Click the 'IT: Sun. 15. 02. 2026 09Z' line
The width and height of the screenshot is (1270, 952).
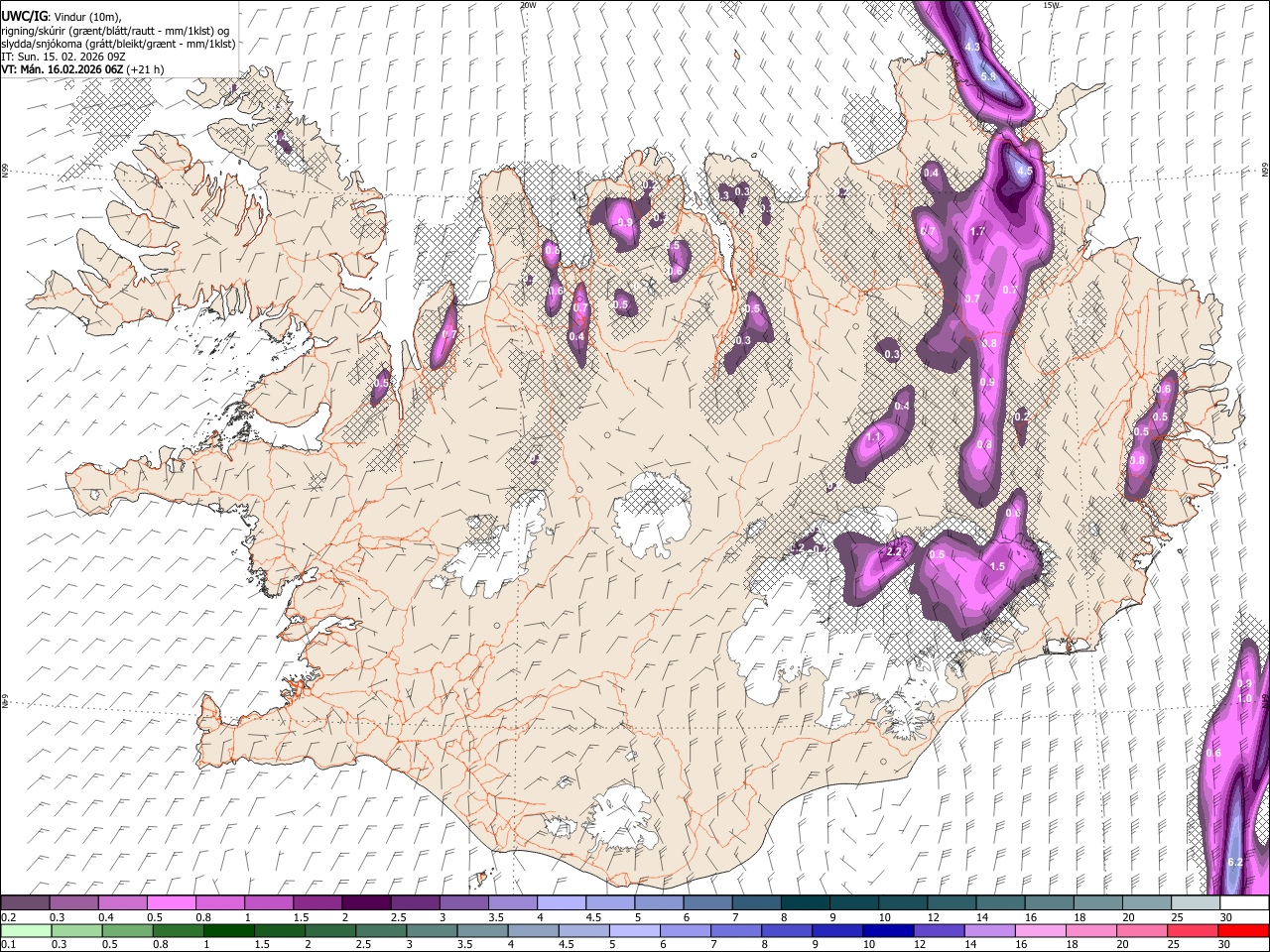click(x=64, y=57)
